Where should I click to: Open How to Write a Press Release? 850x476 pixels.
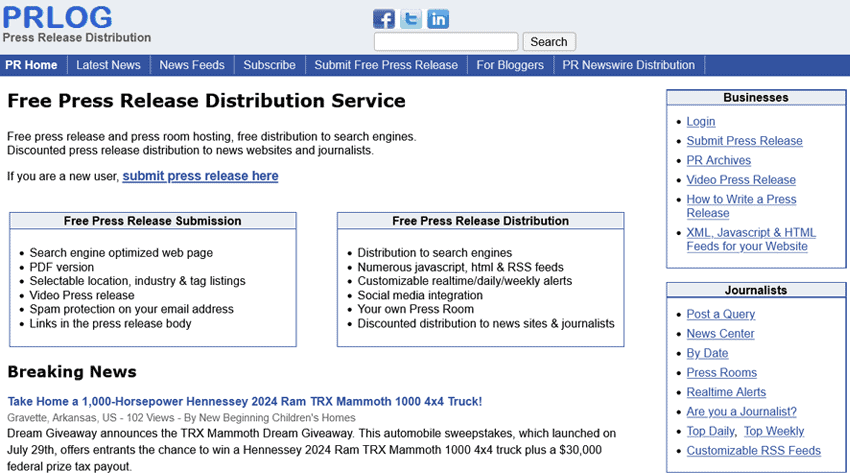[x=741, y=206]
